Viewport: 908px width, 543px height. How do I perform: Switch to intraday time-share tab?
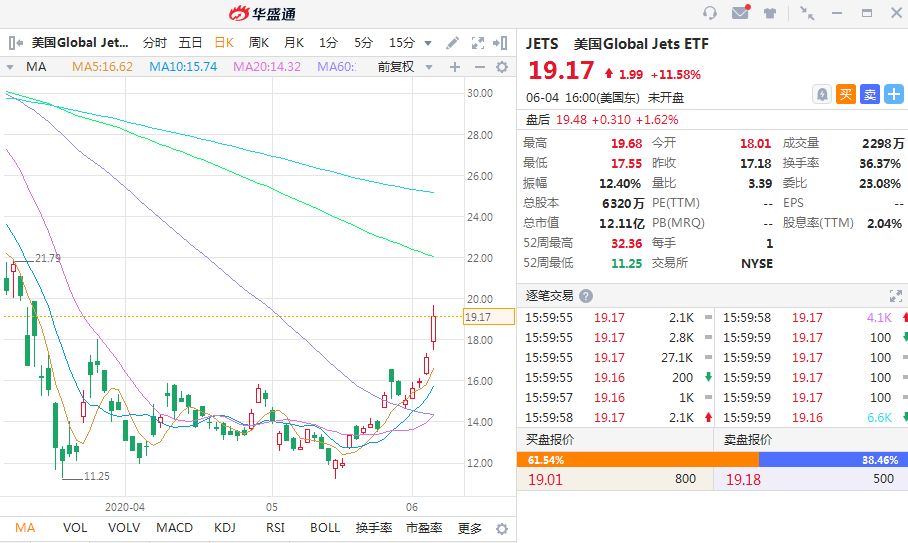[155, 43]
